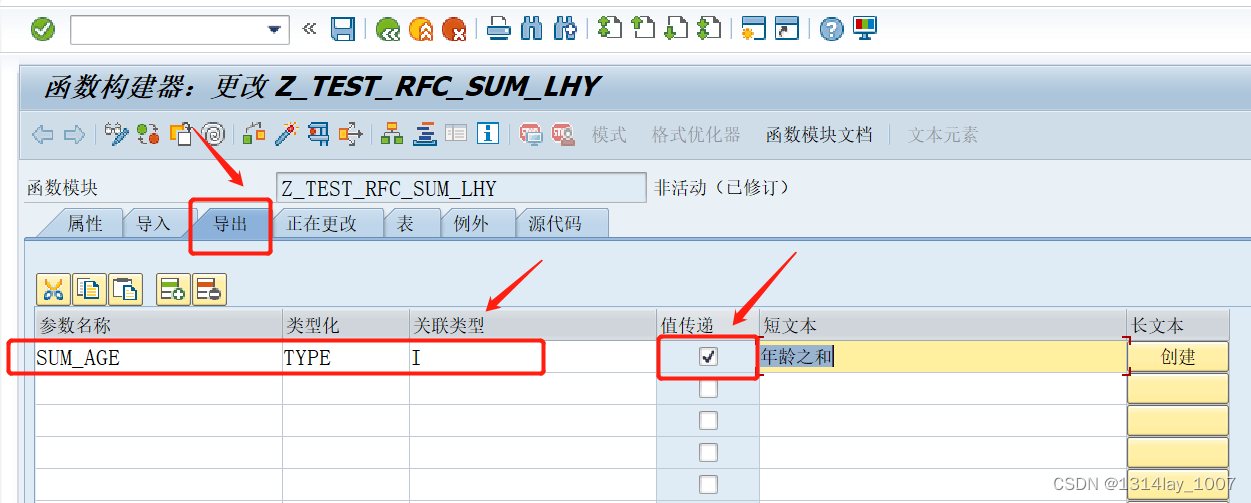
Task: Click the yellow Exit icon
Action: click(421, 29)
